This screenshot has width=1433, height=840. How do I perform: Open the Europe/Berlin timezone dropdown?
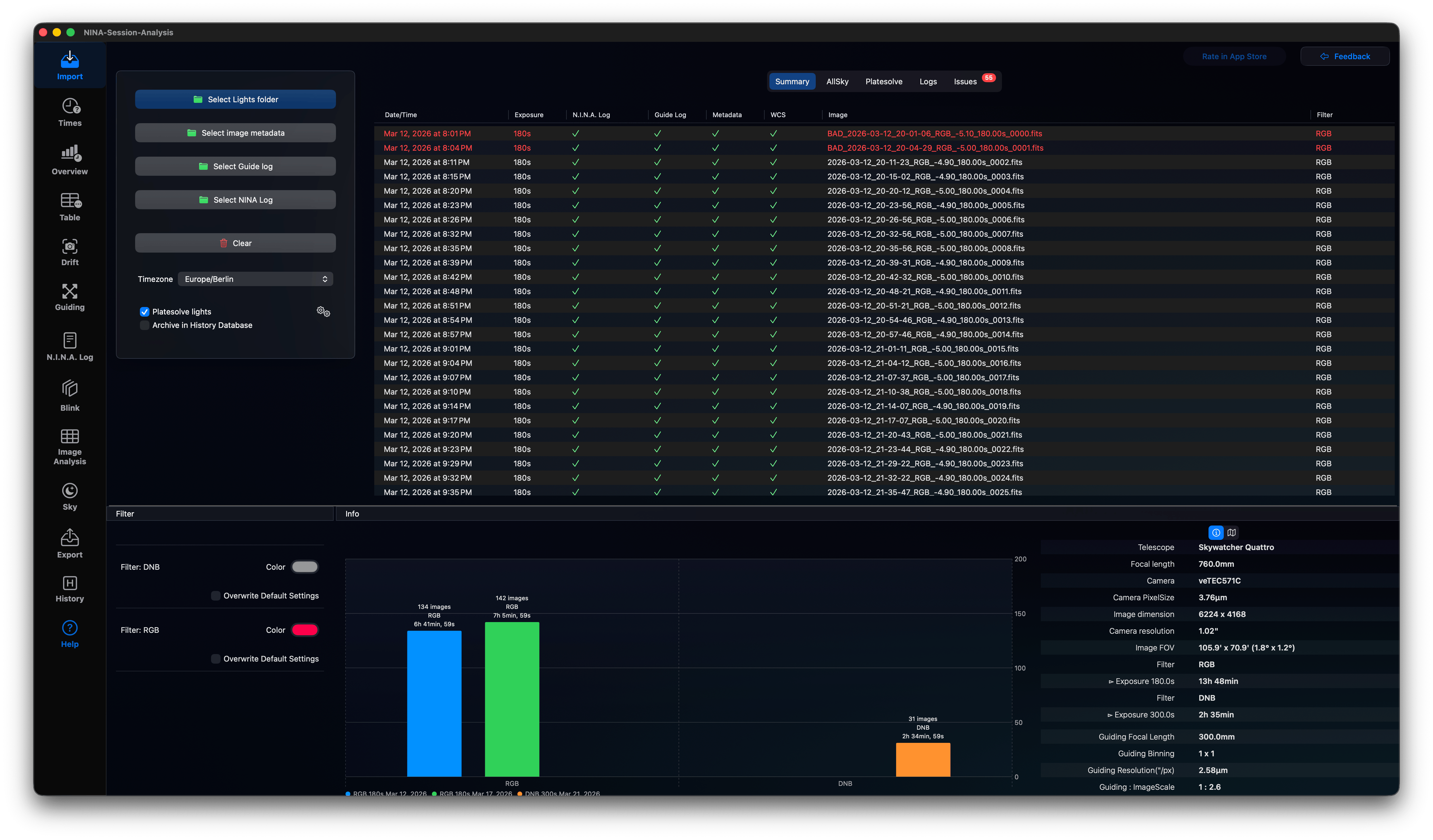tap(255, 279)
